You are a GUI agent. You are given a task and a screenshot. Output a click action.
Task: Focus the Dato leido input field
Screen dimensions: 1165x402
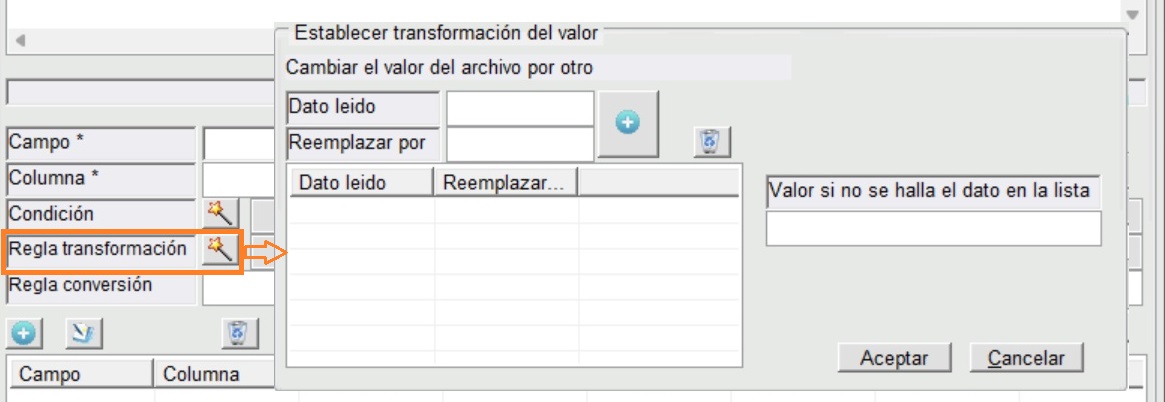[x=520, y=107]
